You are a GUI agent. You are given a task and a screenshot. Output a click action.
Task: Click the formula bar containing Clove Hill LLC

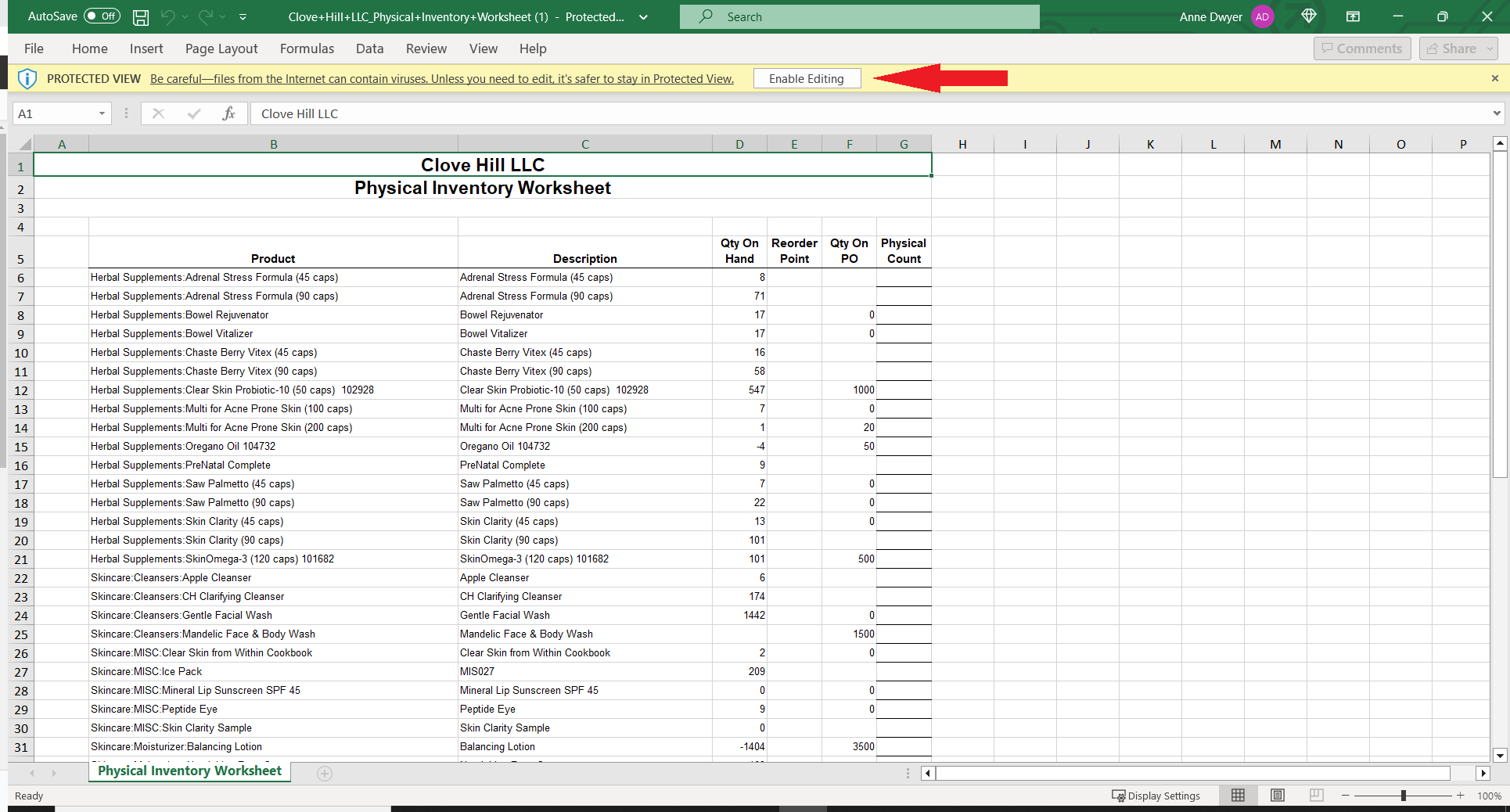coord(868,113)
